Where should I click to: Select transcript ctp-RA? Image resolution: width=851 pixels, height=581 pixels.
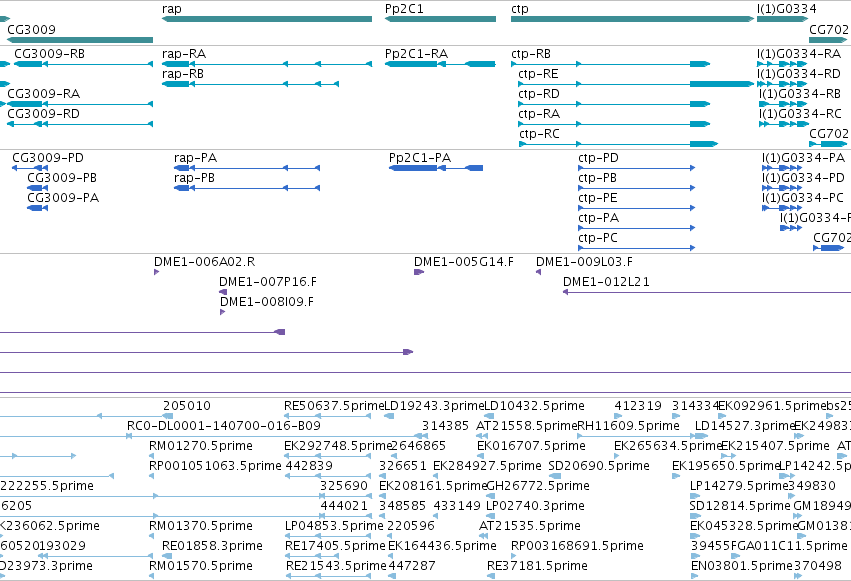point(614,124)
